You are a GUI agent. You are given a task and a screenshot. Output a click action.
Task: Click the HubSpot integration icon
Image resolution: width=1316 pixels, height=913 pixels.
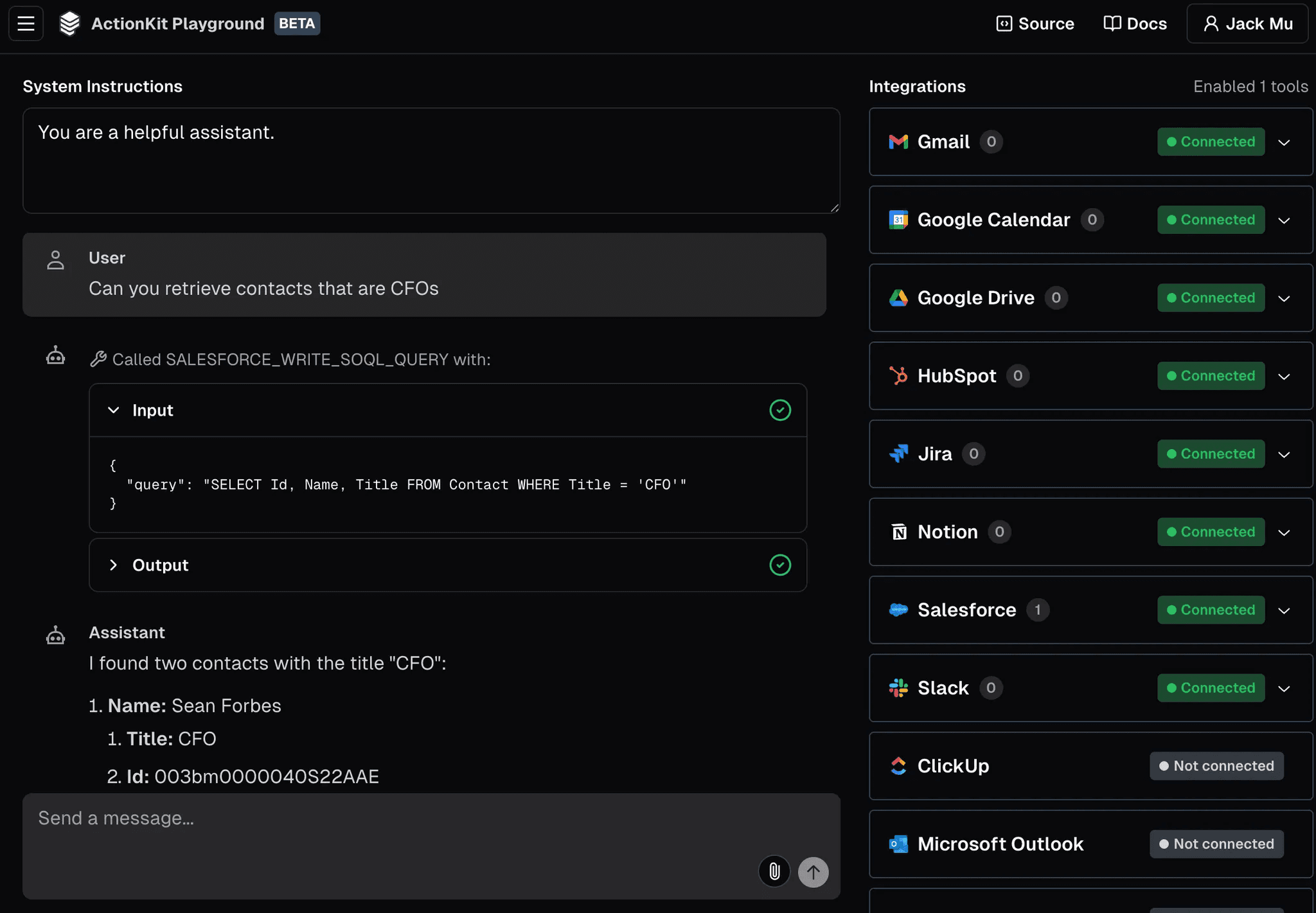(x=898, y=376)
